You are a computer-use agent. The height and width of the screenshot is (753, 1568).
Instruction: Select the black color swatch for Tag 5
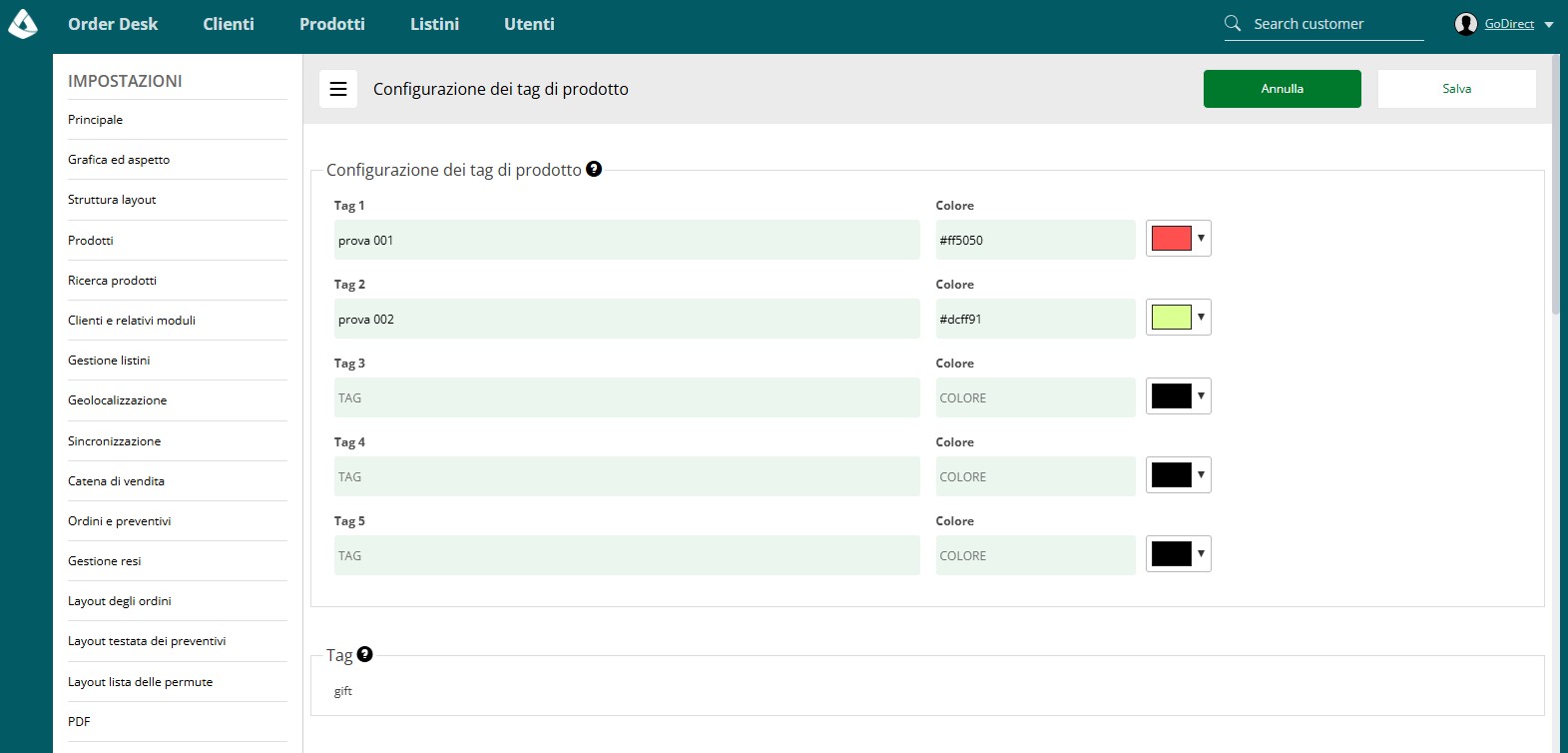(x=1172, y=553)
